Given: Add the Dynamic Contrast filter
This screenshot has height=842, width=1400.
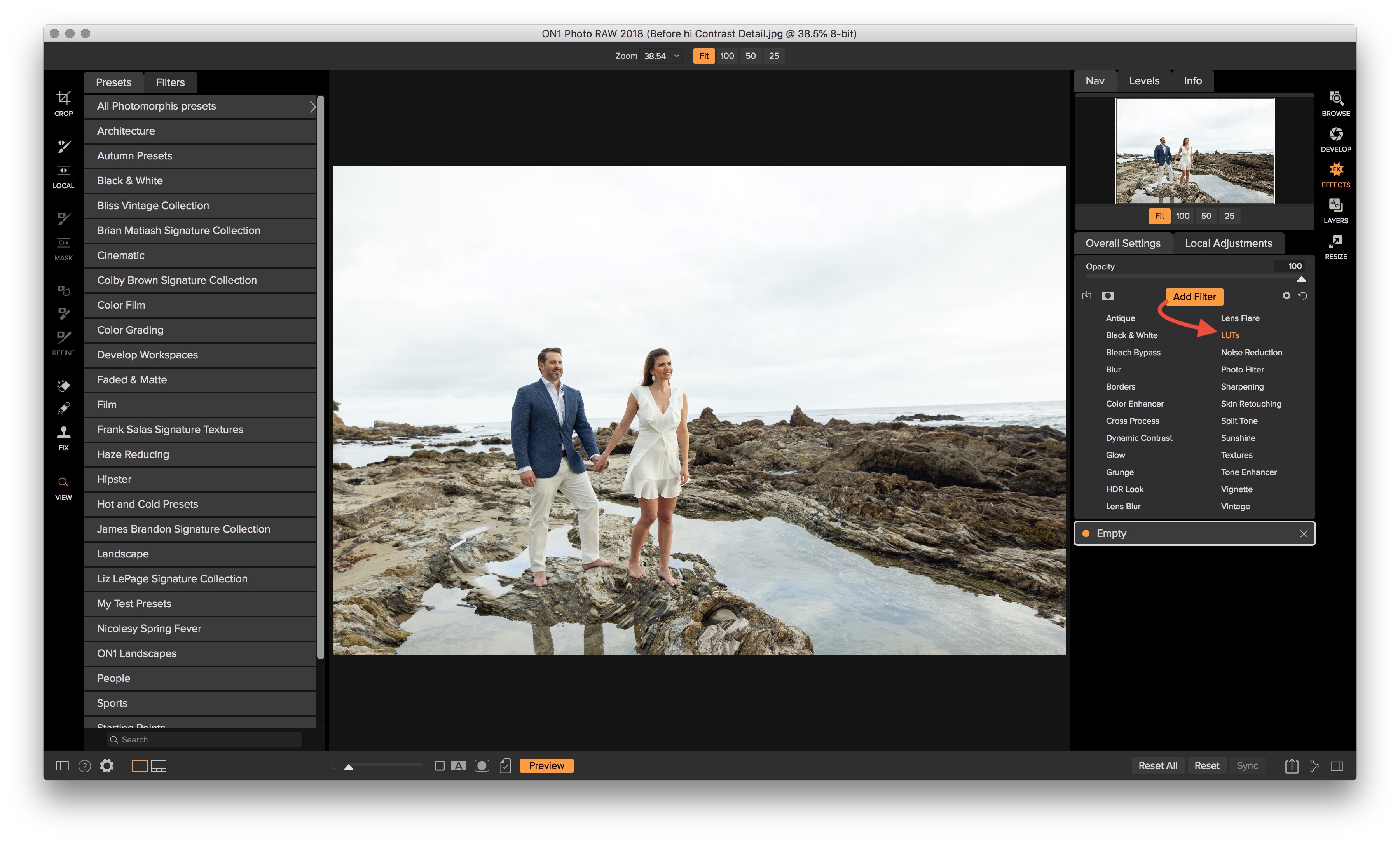Looking at the screenshot, I should pos(1138,438).
